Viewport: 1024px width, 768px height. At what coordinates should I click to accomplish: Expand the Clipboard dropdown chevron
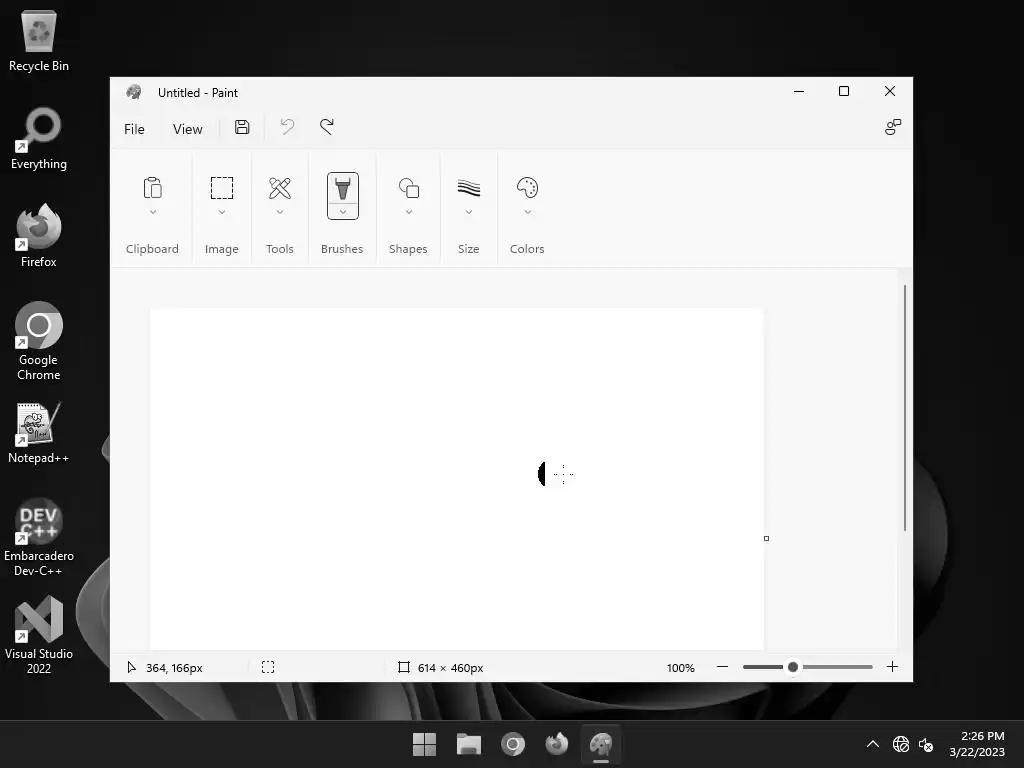(x=153, y=212)
